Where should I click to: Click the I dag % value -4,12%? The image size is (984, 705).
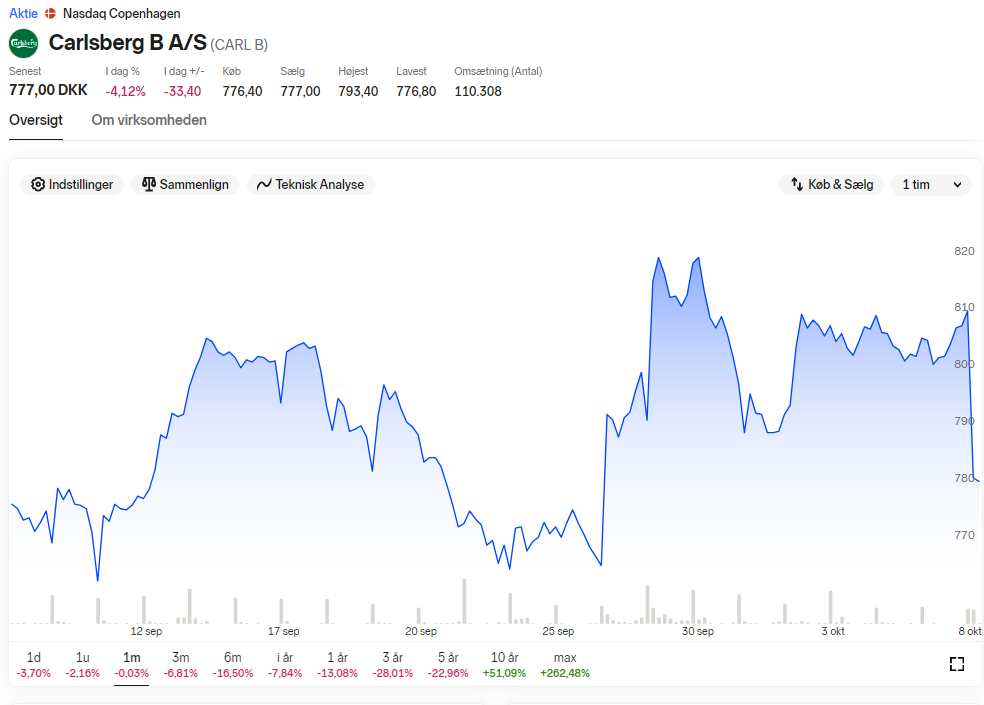coord(126,92)
